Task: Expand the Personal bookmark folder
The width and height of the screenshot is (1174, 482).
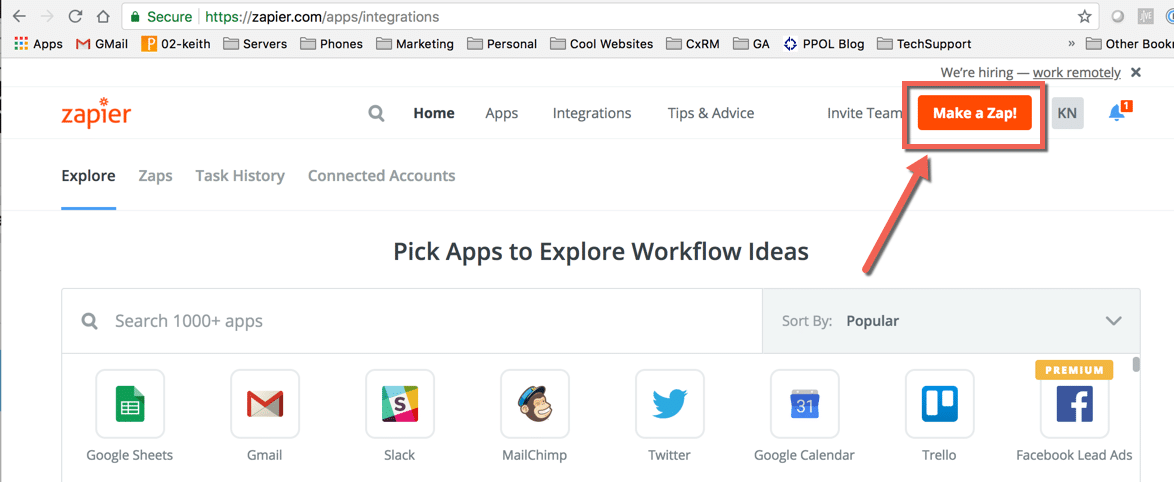Action: [502, 44]
